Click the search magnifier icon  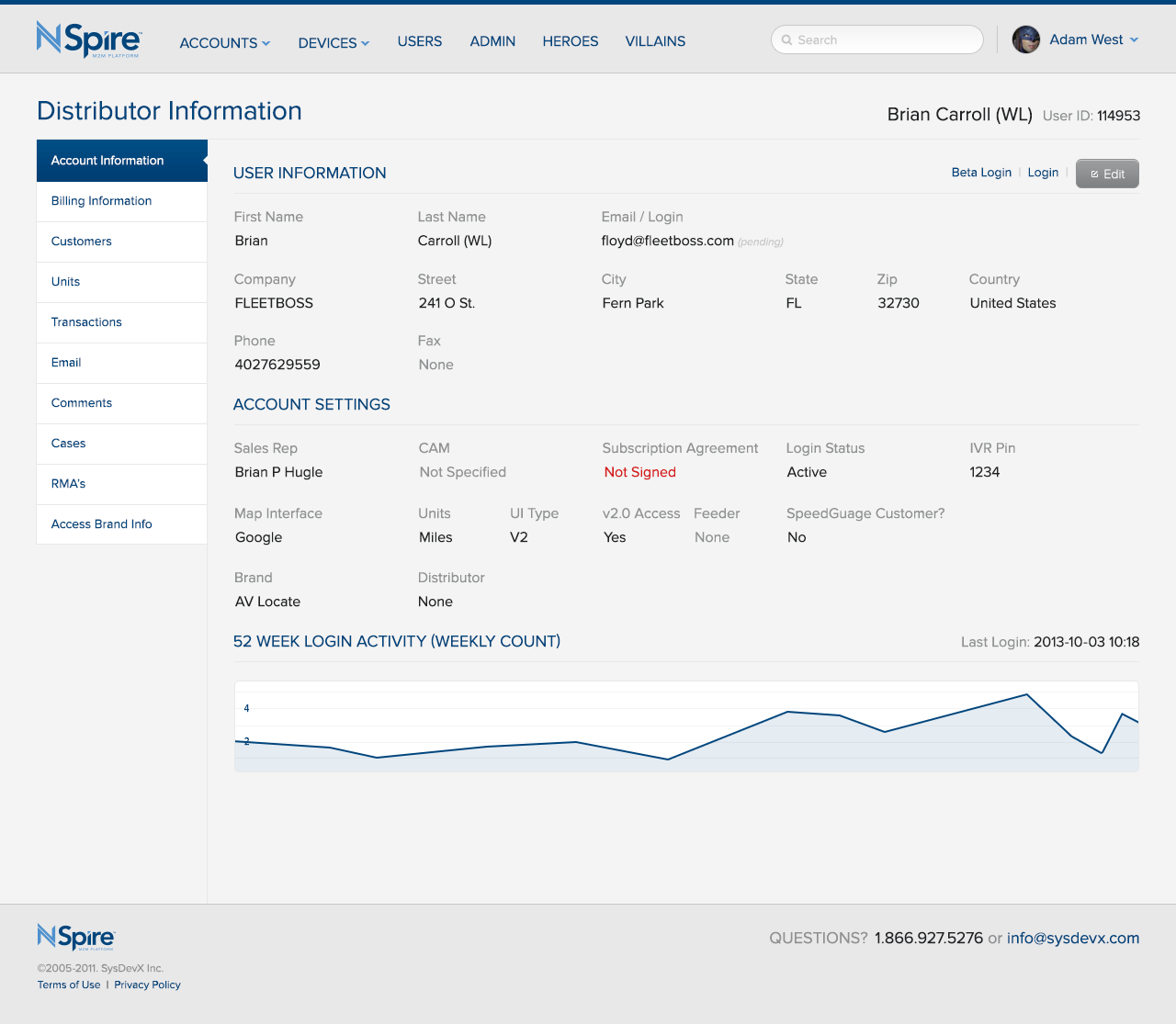(786, 40)
